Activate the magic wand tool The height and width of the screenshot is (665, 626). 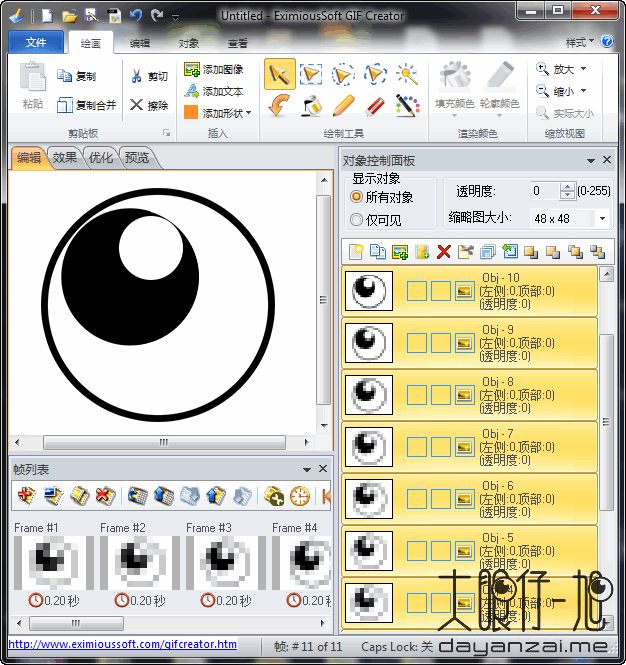coord(407,74)
